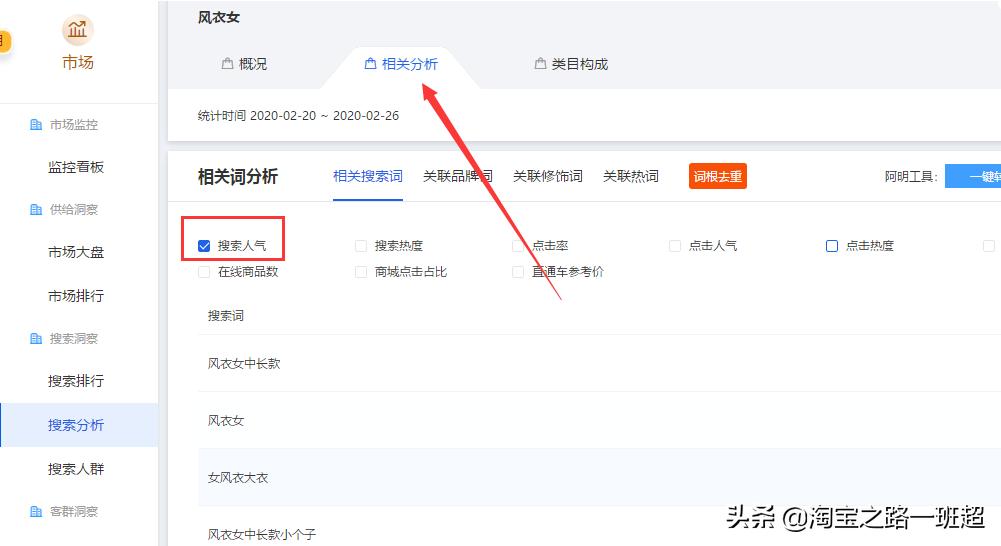The height and width of the screenshot is (546, 1001).
Task: Open 市场排行 in the sidebar
Action: [76, 296]
